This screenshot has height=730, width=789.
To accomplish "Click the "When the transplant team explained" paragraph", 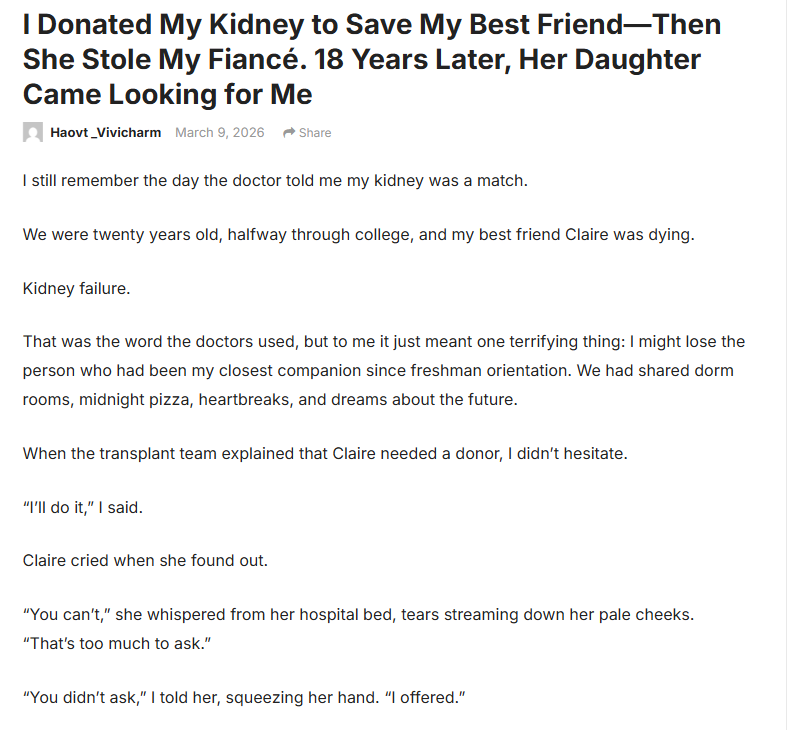I will (x=325, y=453).
